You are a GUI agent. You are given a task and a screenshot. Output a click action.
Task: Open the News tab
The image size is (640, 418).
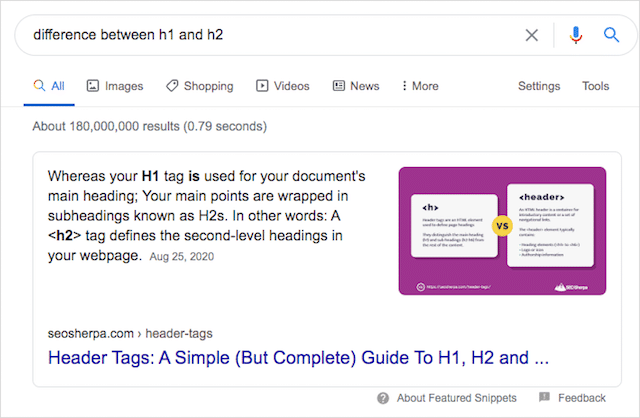click(356, 86)
